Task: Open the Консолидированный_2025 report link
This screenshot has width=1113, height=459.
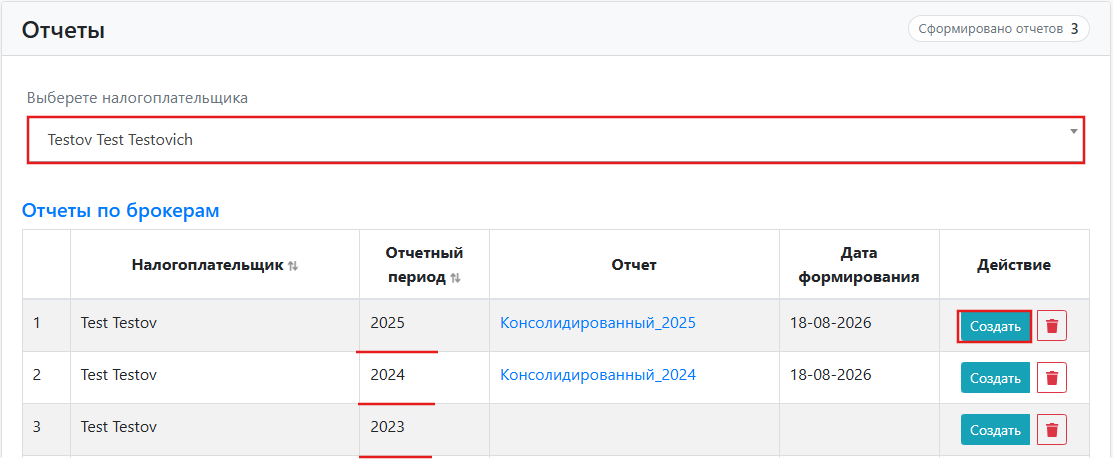Action: pos(598,323)
